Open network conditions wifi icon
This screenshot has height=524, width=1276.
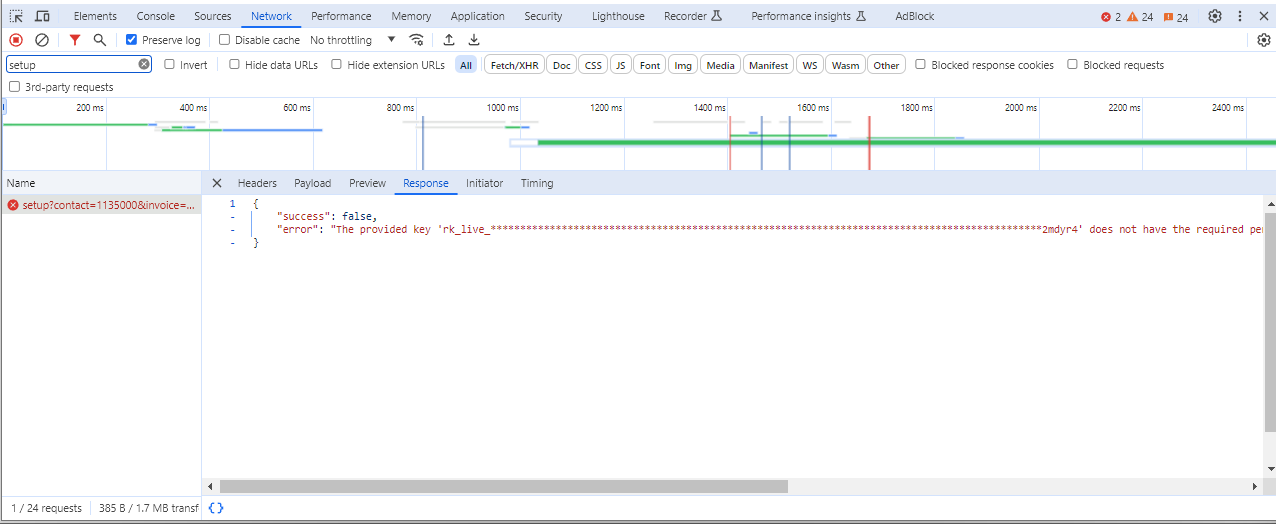click(x=416, y=40)
